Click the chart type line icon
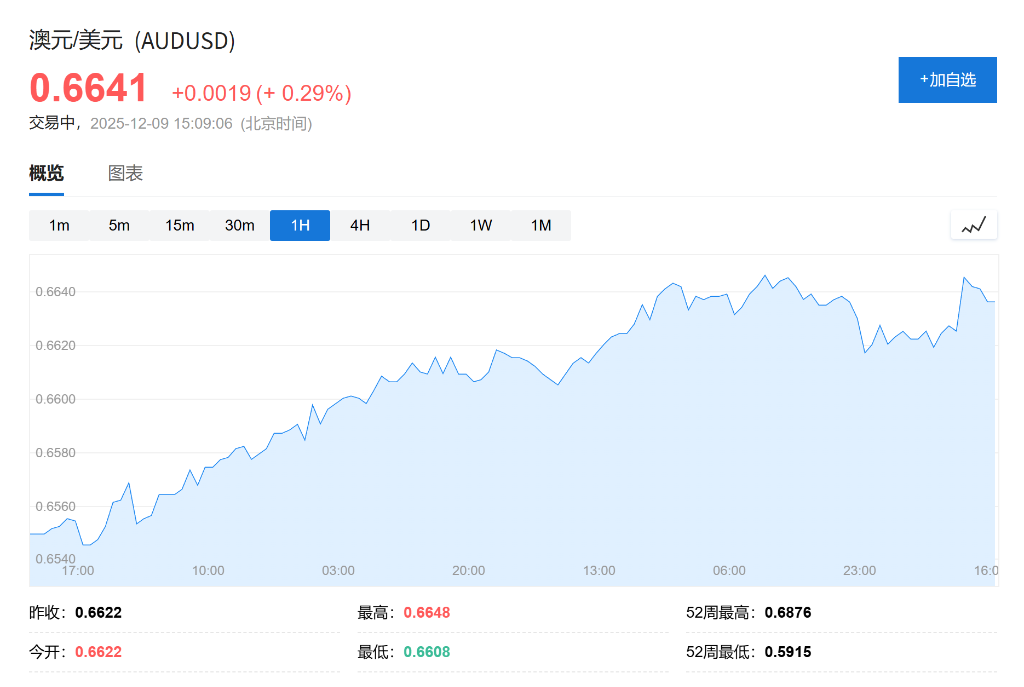 point(974,225)
